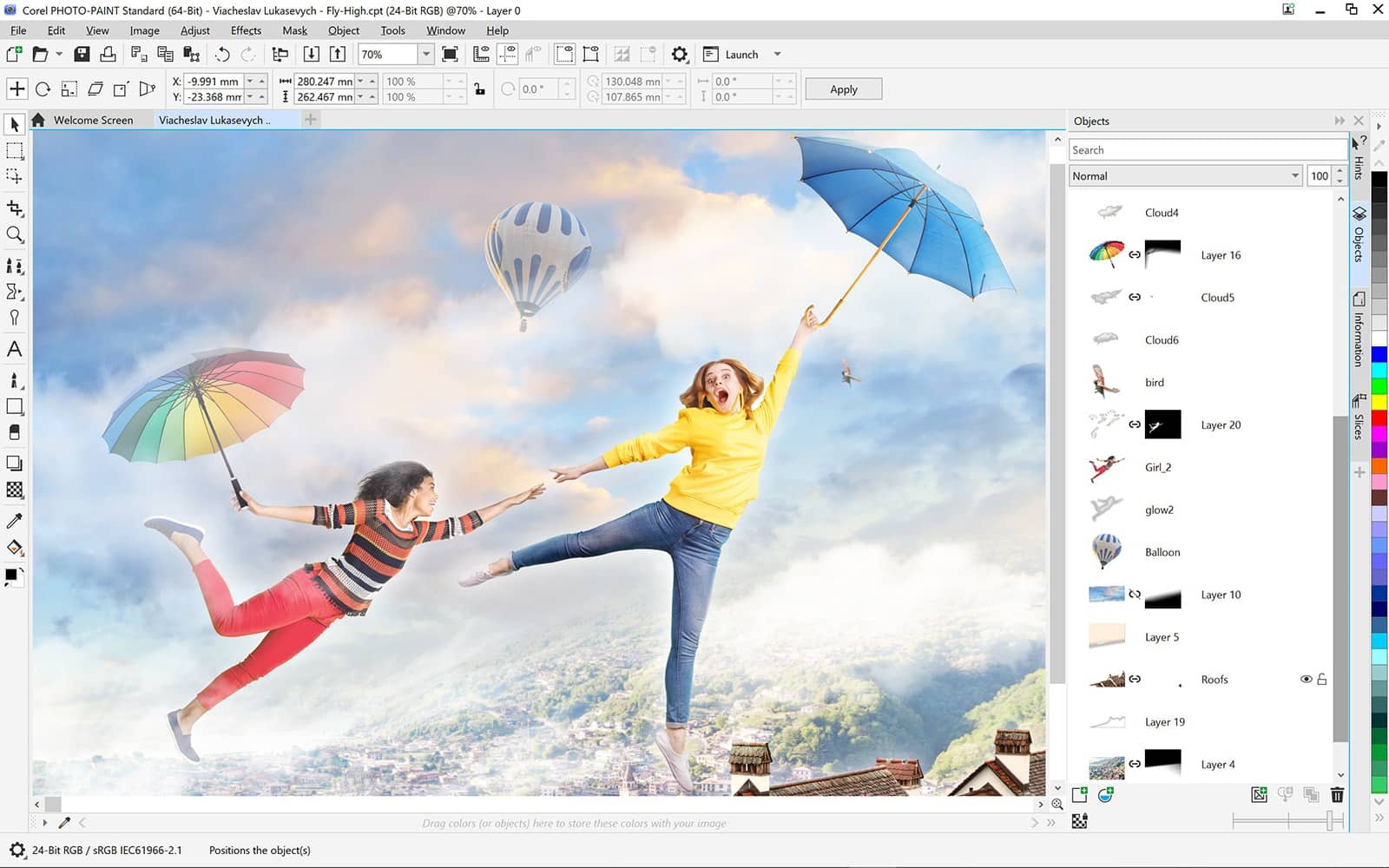Image resolution: width=1389 pixels, height=868 pixels.
Task: Click the Search field in Objects panel
Action: 1207,150
